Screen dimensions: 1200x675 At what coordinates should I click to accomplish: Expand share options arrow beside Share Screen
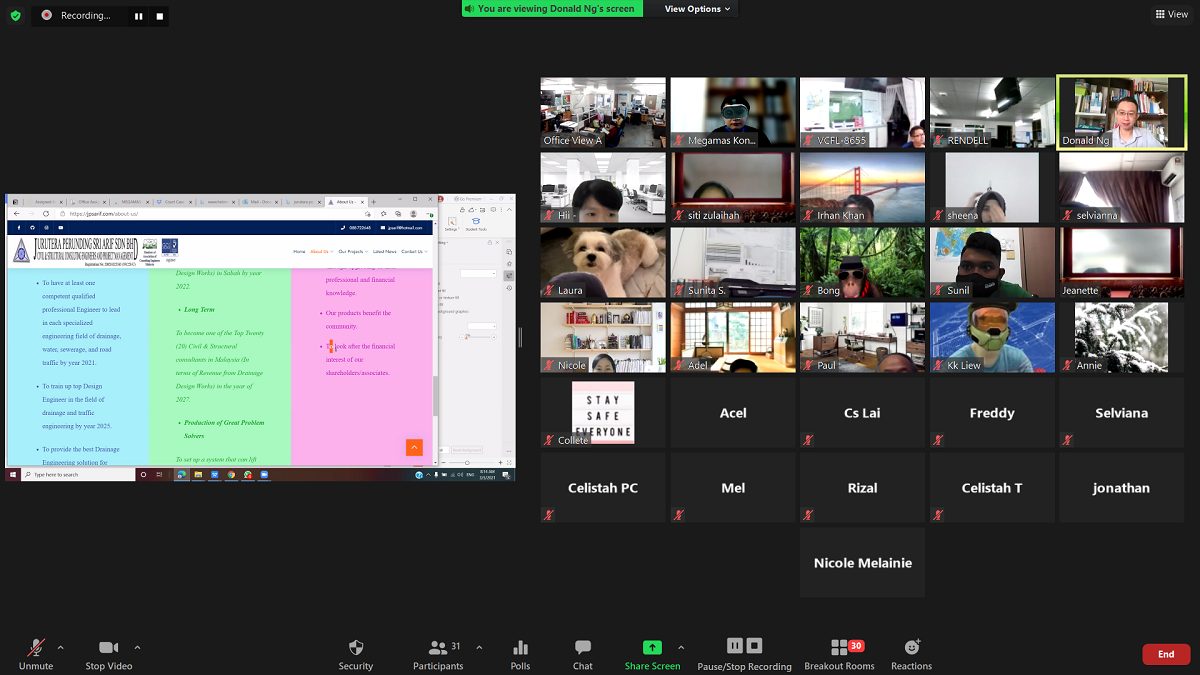point(681,647)
